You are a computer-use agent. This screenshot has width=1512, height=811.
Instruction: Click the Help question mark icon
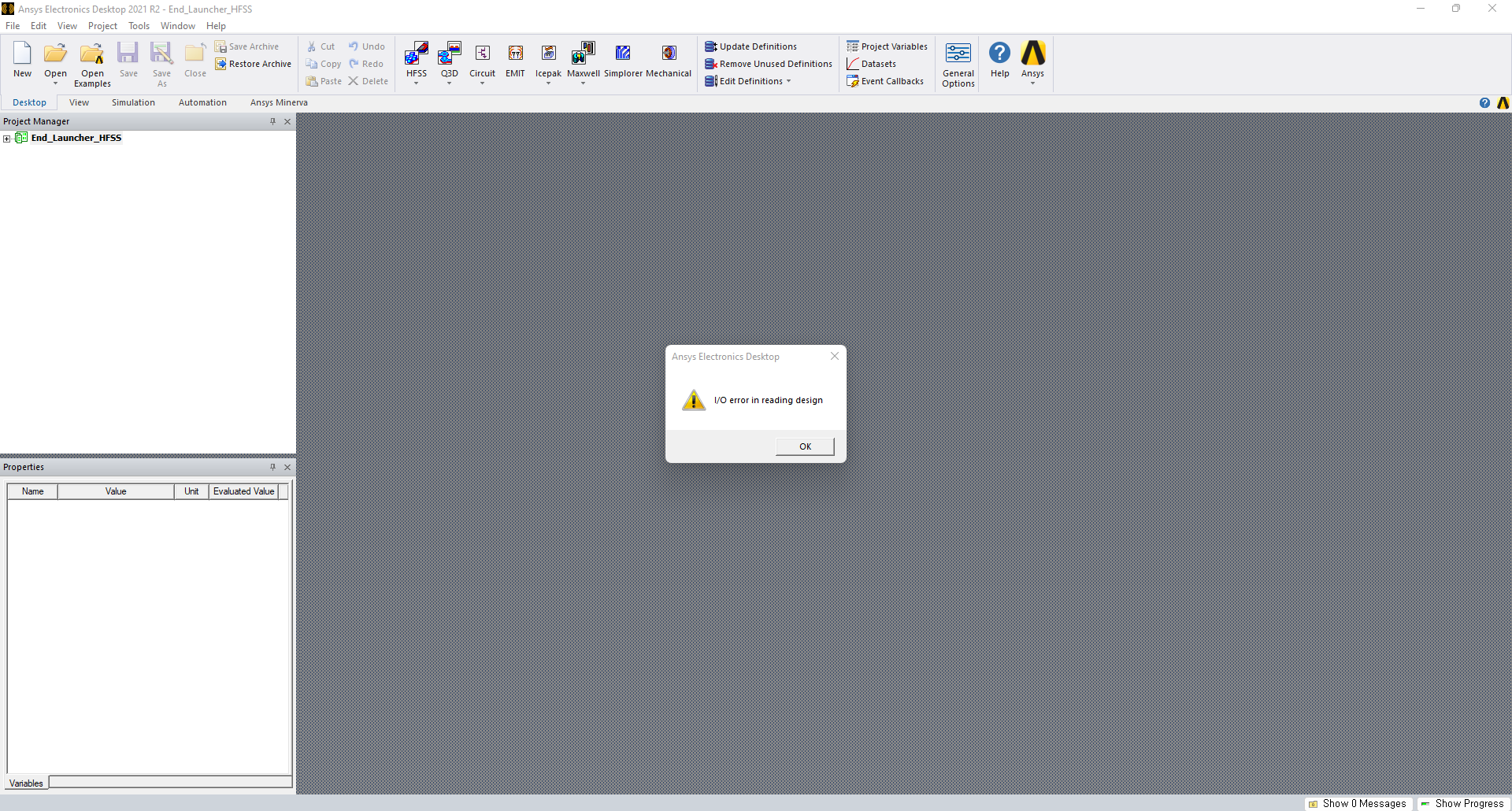[x=1000, y=54]
